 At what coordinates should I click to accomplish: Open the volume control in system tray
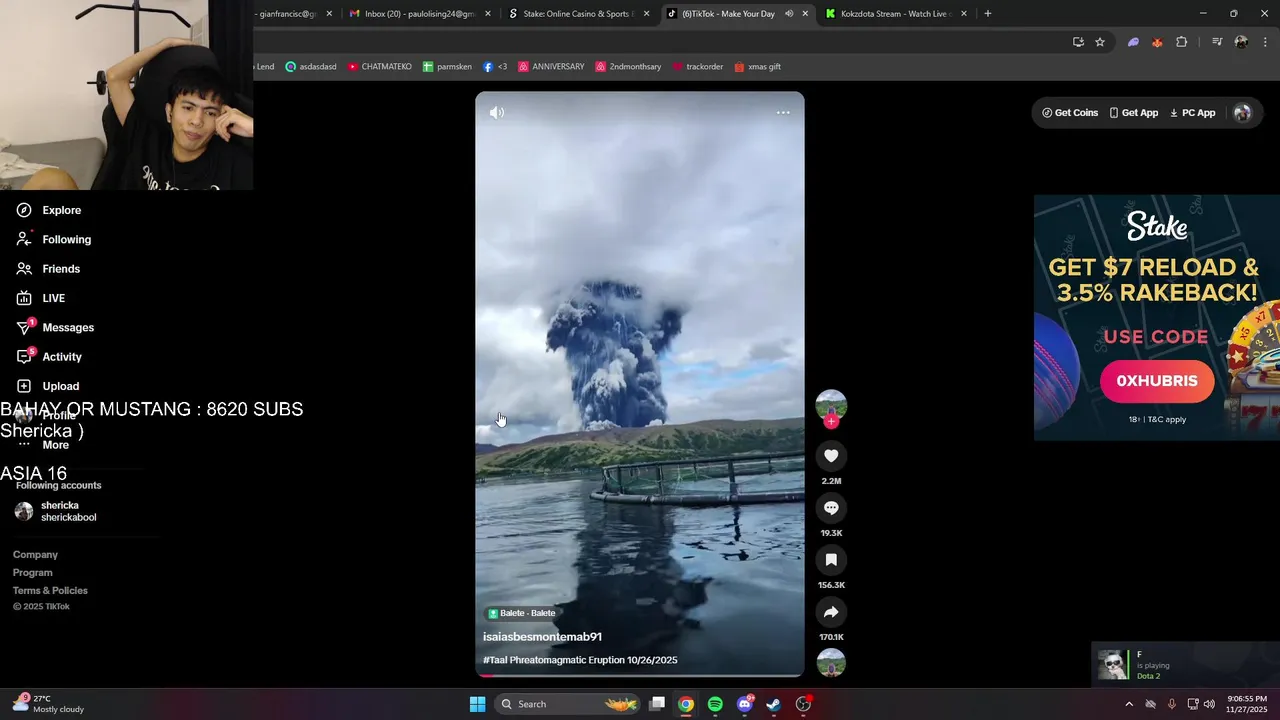click(1209, 704)
